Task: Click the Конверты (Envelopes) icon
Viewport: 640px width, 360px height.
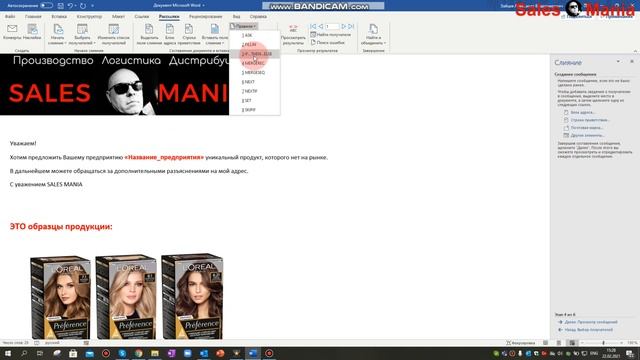Action: coord(12,32)
